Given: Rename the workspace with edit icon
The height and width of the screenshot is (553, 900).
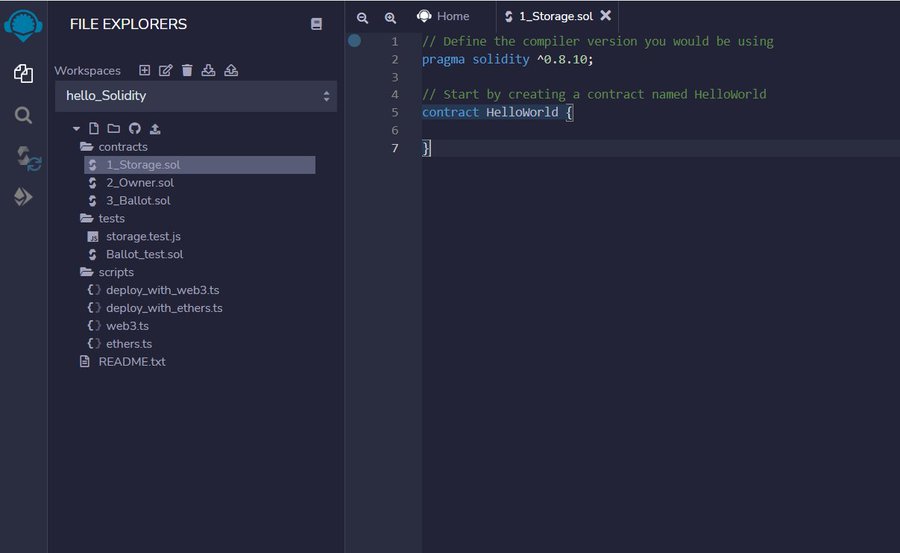Looking at the screenshot, I should tap(165, 70).
